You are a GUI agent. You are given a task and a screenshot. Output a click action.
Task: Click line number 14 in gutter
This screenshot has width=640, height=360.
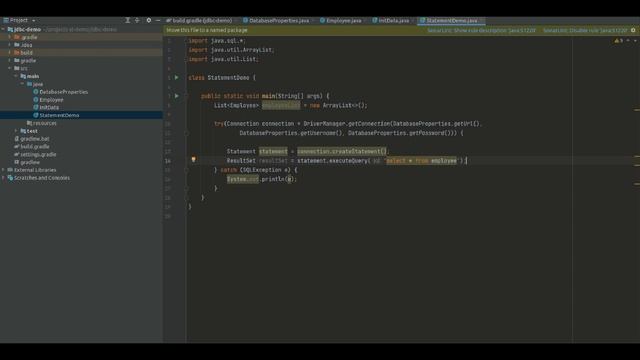click(168, 161)
